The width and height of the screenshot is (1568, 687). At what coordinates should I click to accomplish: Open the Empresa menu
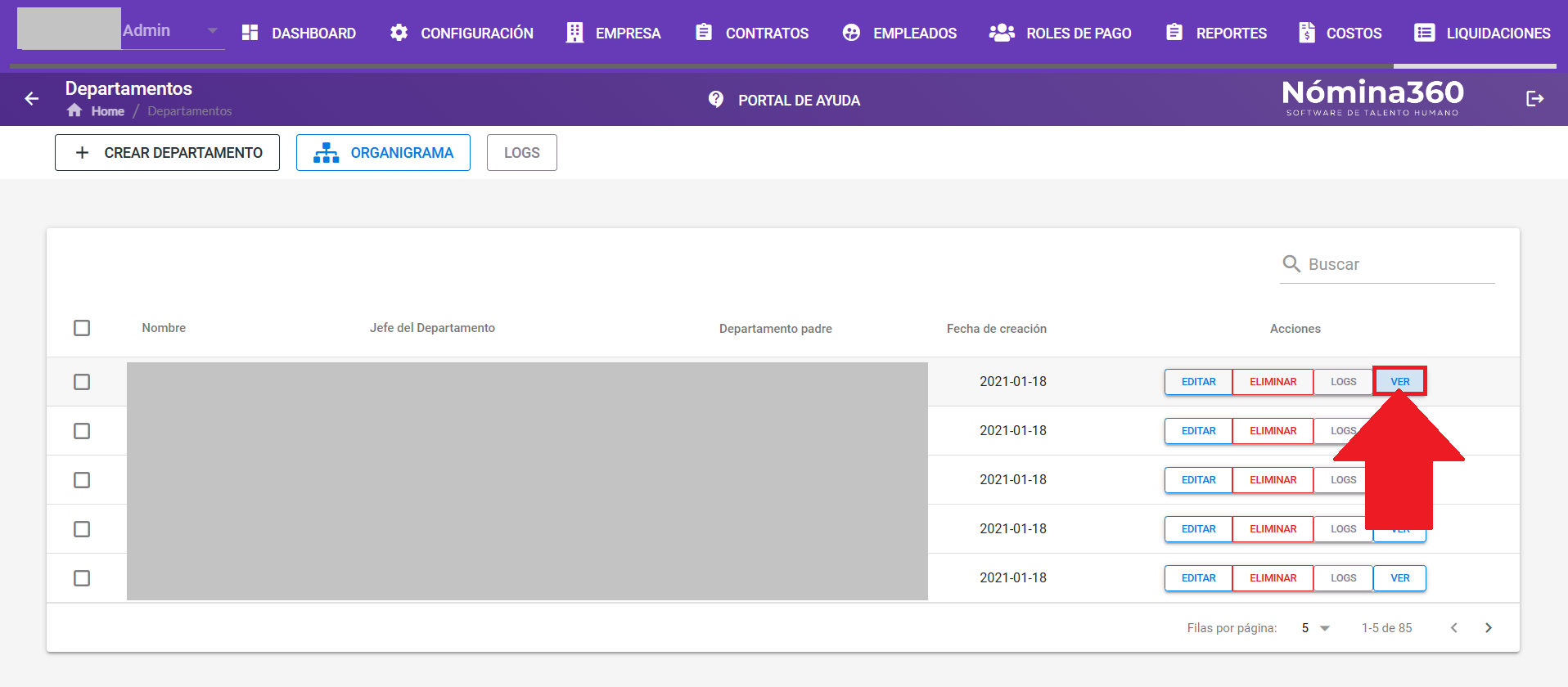coord(614,33)
